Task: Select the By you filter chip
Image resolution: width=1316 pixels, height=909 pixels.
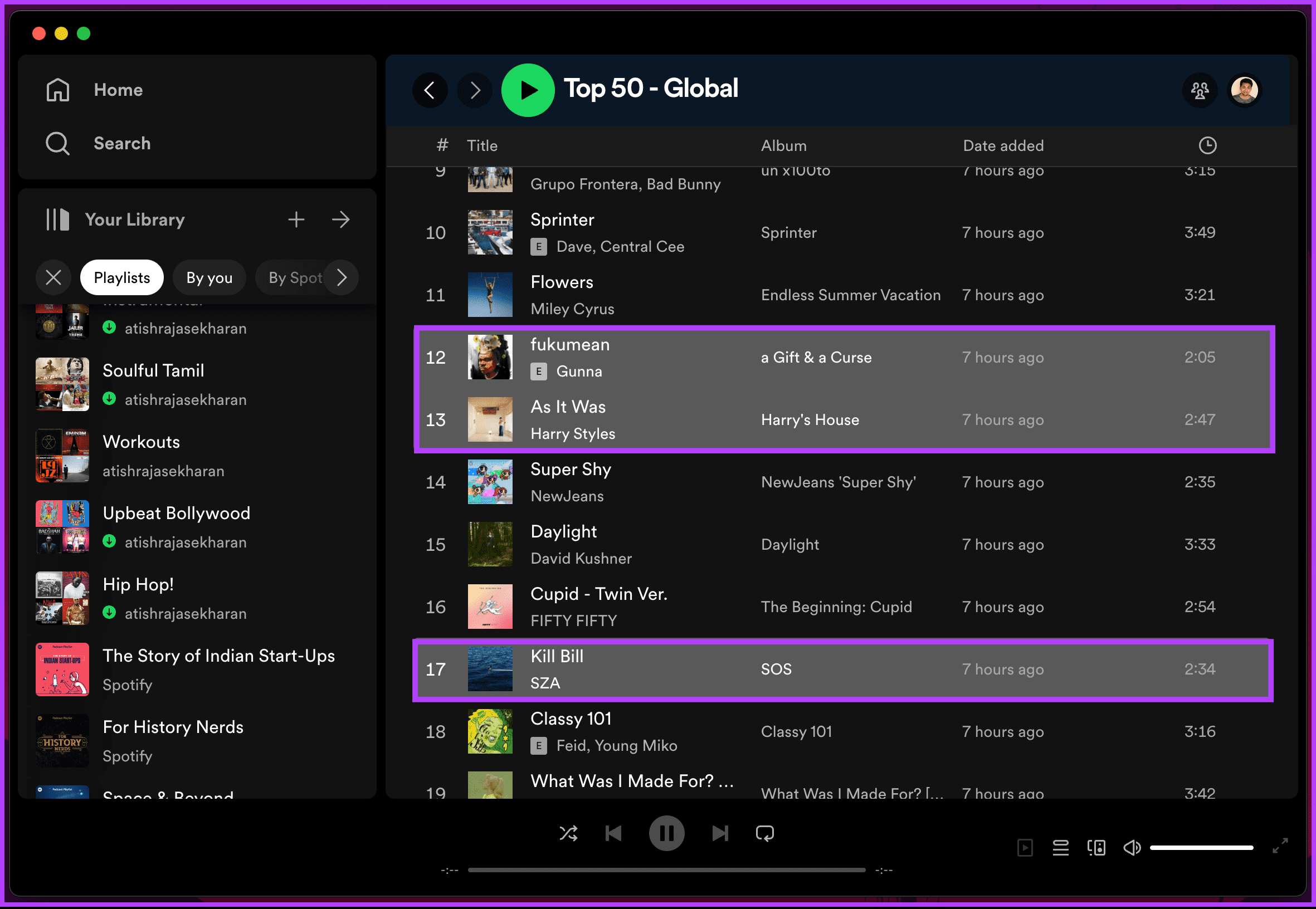Action: (209, 278)
